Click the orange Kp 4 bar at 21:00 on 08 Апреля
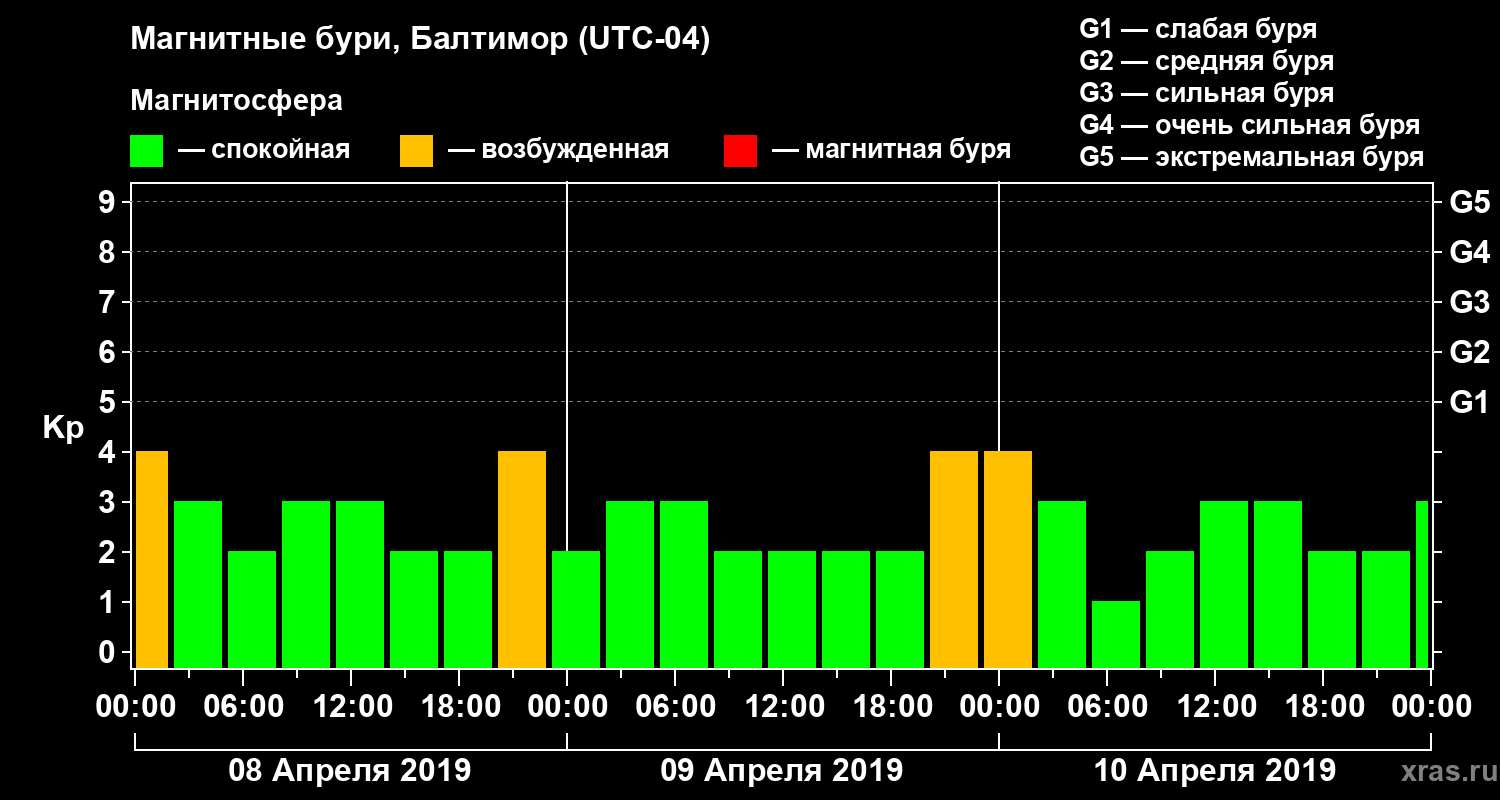 coord(522,559)
